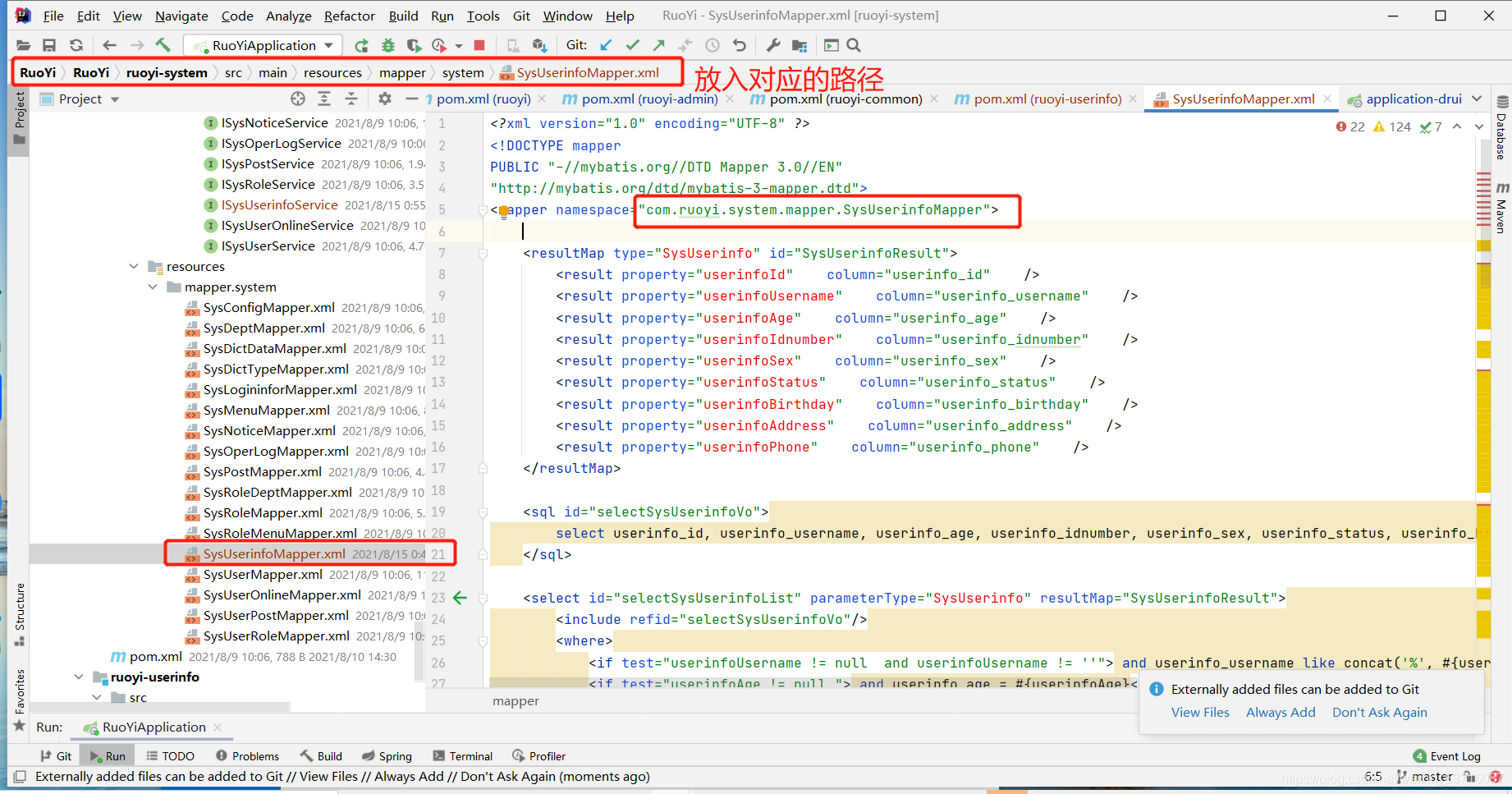Click Collapse All icon in Project panel
Viewport: 1512px width, 794px height.
coord(351,99)
